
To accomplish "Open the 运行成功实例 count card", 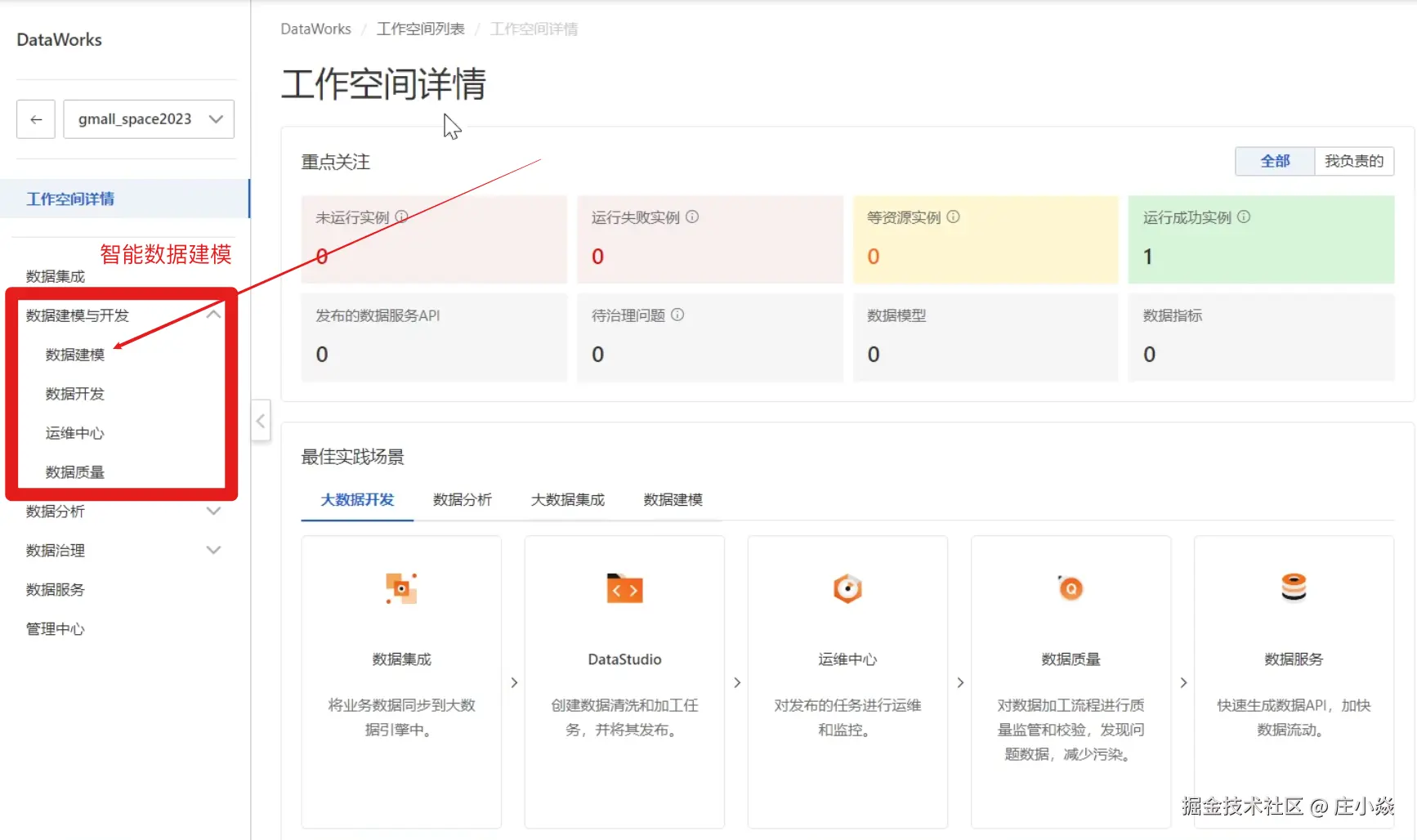I will tap(1261, 239).
